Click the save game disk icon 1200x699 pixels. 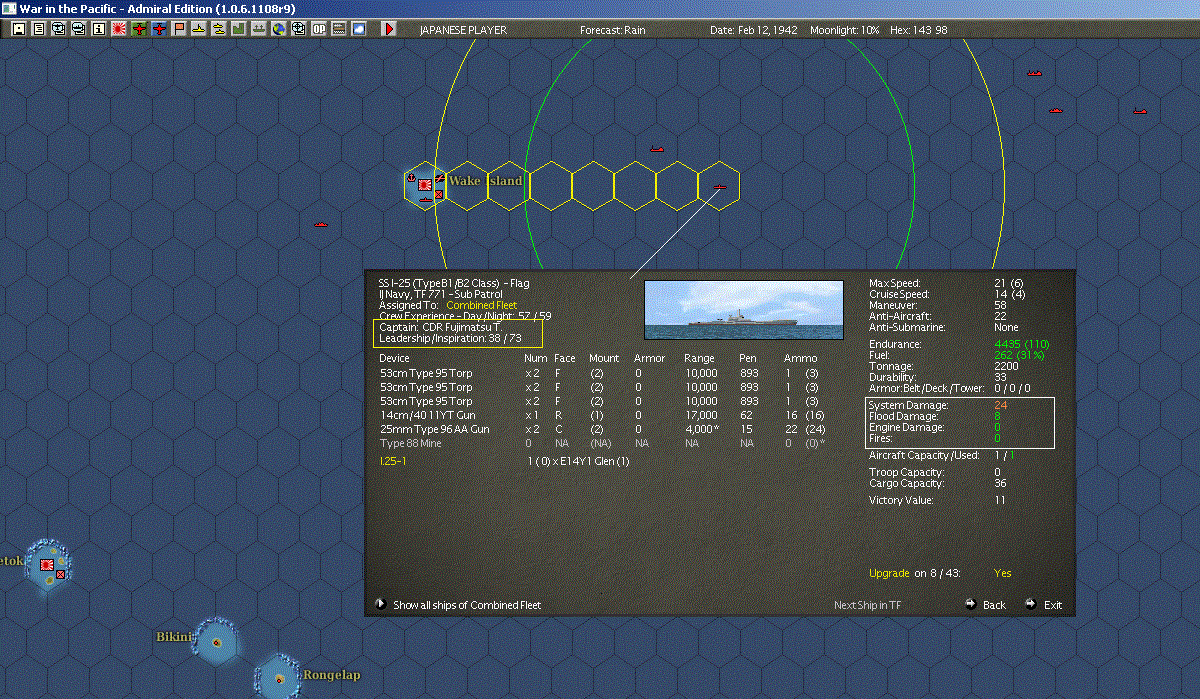tap(18, 29)
